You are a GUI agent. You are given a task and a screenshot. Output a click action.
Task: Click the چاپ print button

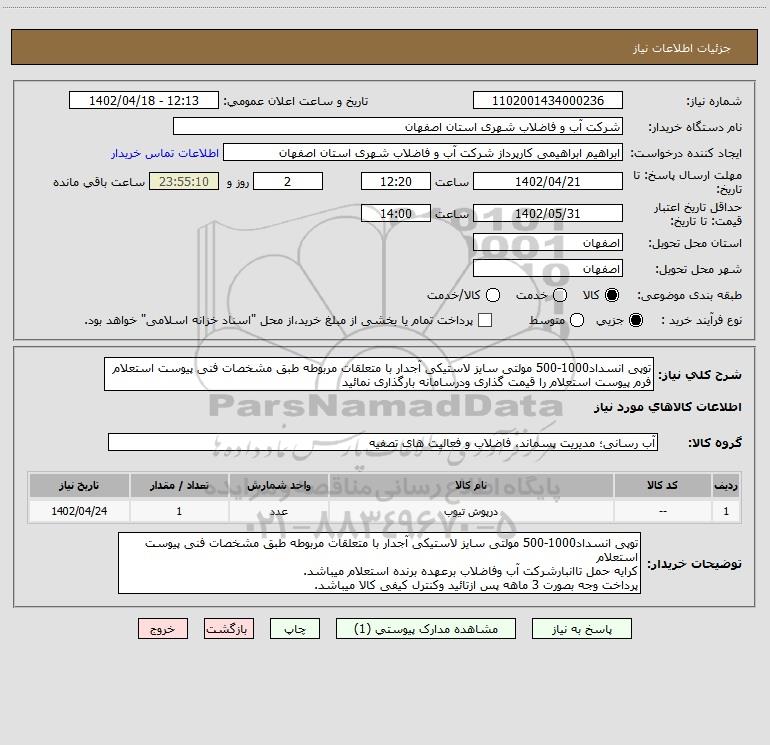tap(295, 629)
